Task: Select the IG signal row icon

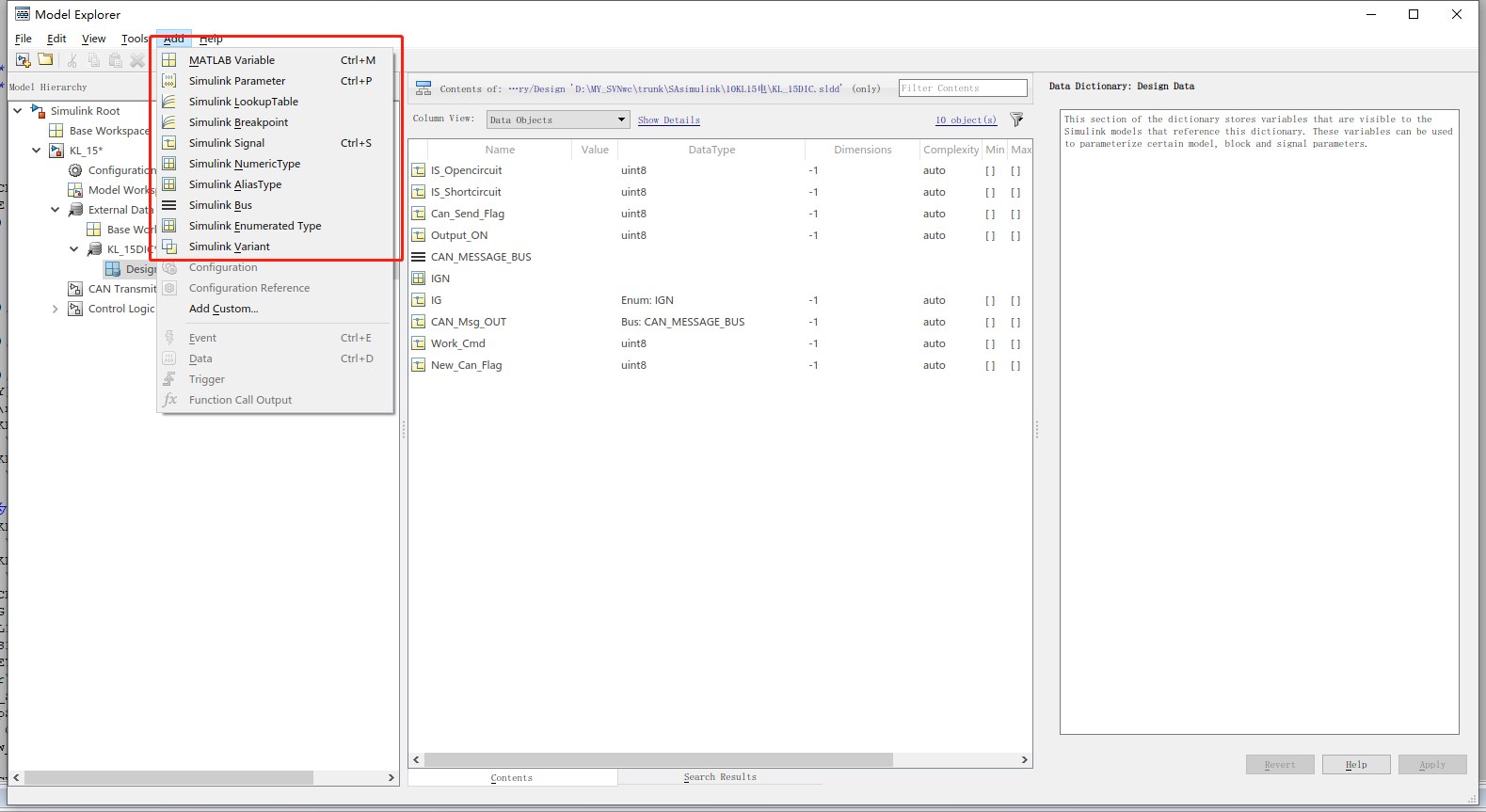Action: 419,300
